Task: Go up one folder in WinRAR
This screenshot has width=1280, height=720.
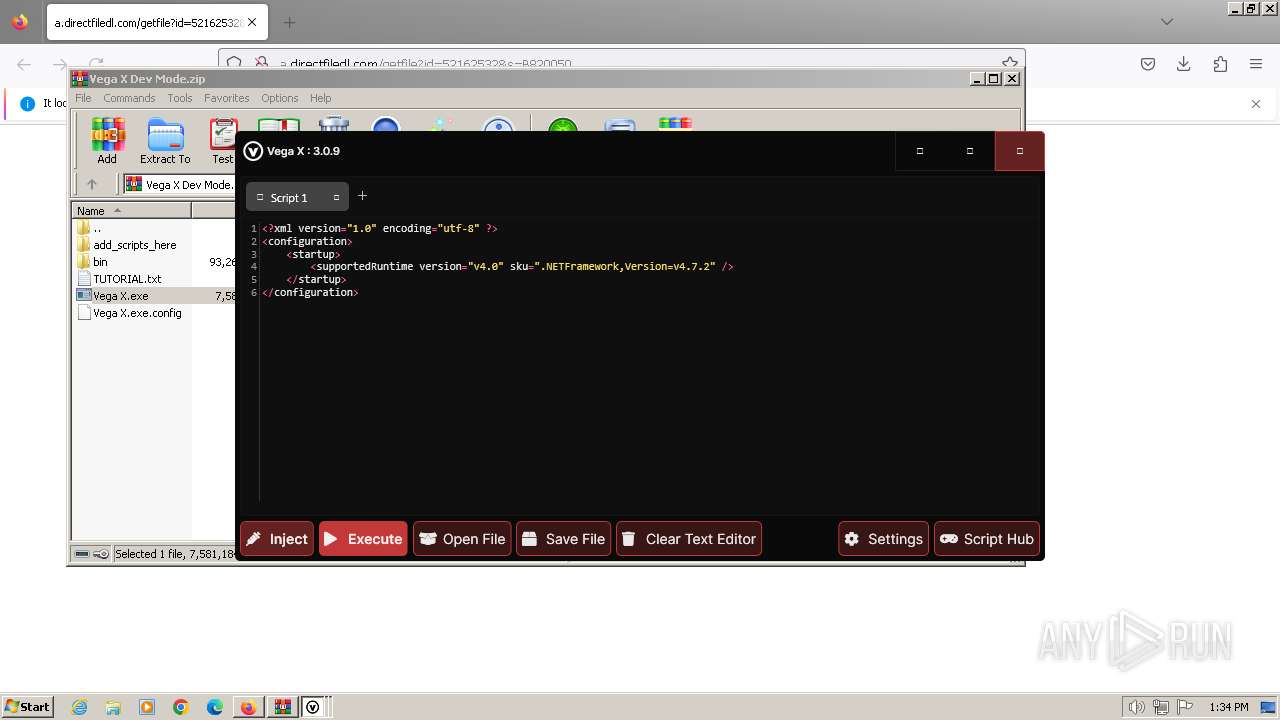Action: coord(92,184)
